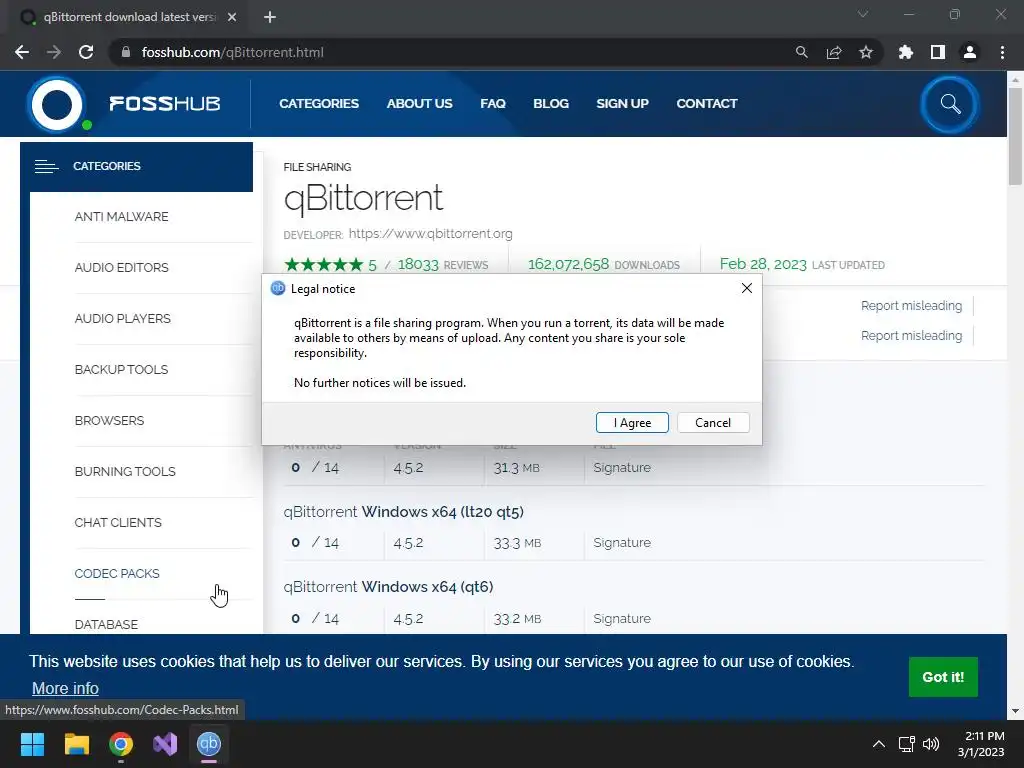This screenshot has width=1024, height=768.
Task: Select BURNING TOOLS category
Action: point(125,472)
